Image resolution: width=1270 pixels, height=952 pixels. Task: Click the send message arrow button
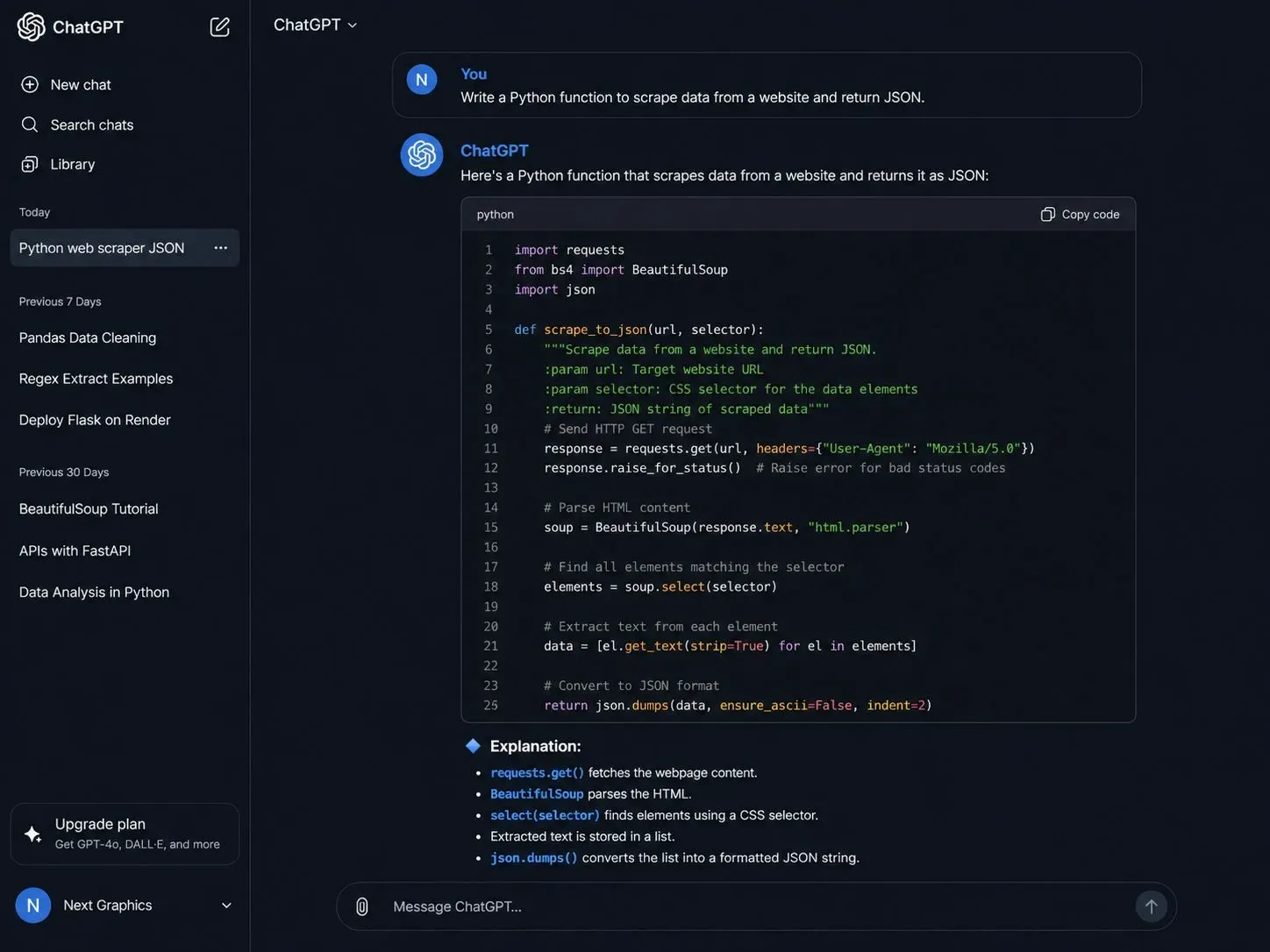pyautogui.click(x=1151, y=906)
